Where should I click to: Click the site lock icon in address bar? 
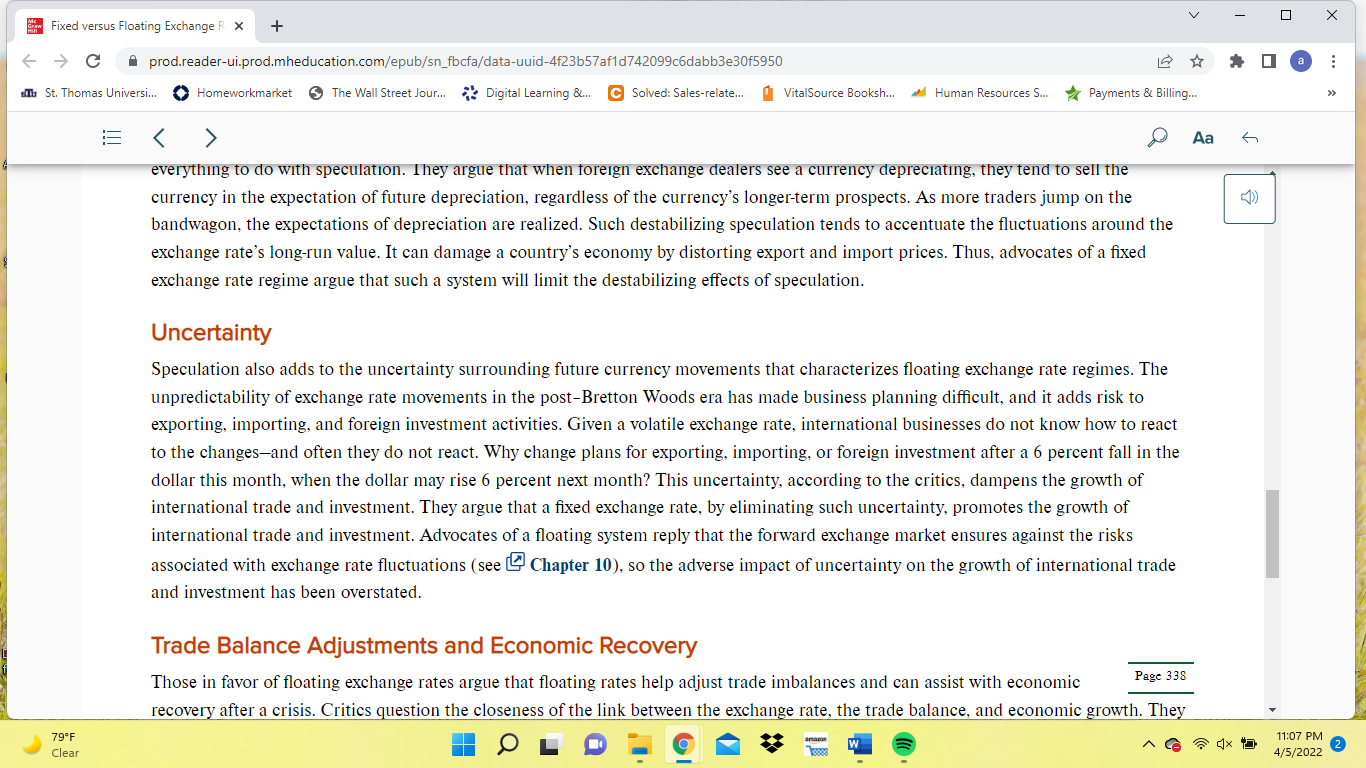[132, 61]
